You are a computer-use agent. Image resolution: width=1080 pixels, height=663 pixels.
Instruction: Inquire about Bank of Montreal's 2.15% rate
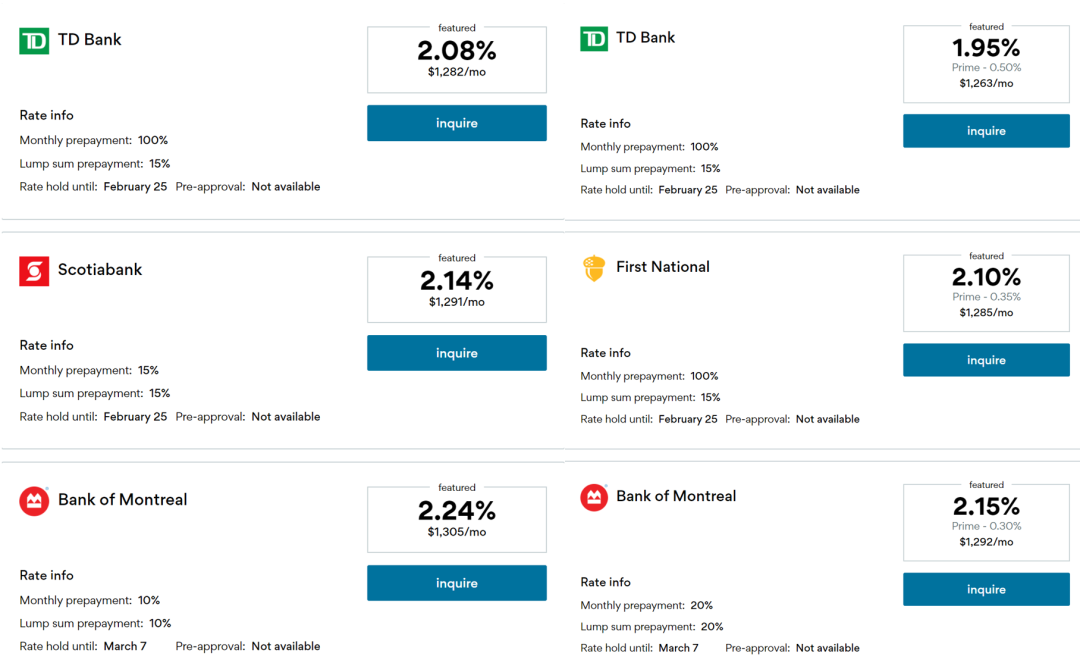(x=985, y=589)
